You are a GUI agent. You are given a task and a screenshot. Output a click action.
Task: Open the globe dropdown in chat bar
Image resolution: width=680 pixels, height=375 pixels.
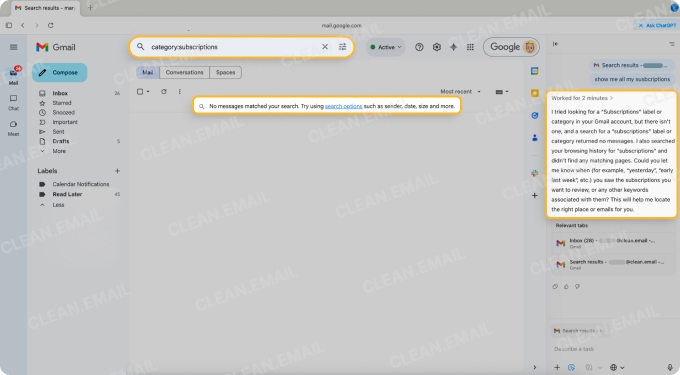pyautogui.click(x=617, y=367)
